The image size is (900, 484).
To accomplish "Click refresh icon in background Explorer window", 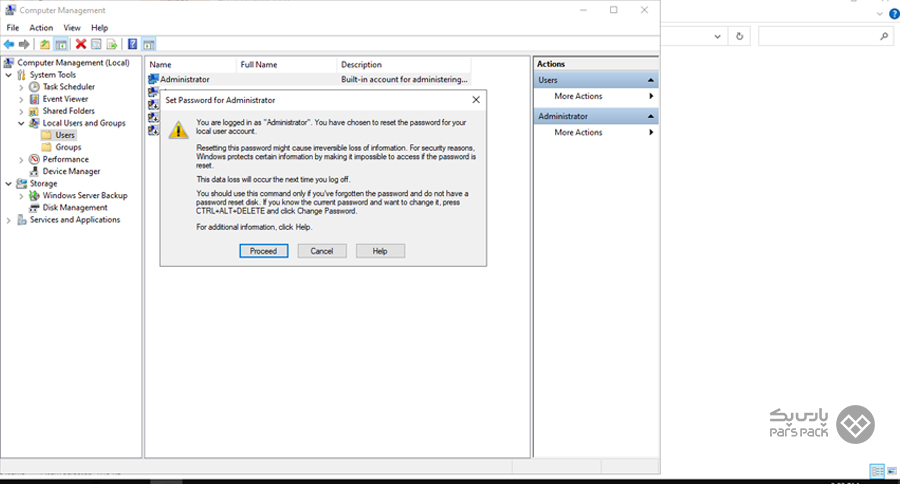I will click(x=739, y=36).
